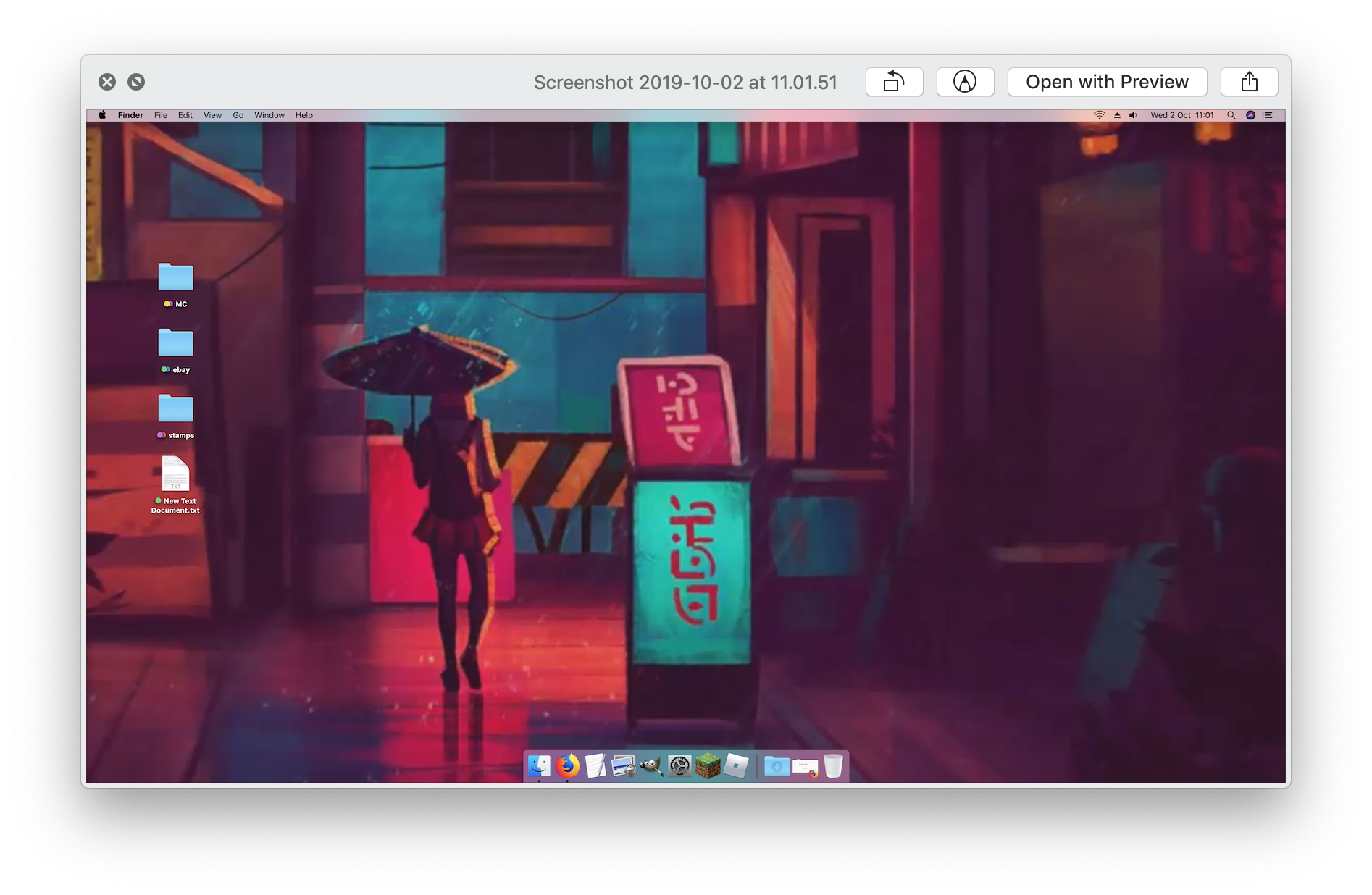Open the Apple menu in the screenshot
This screenshot has height=895, width=1372.
click(102, 115)
